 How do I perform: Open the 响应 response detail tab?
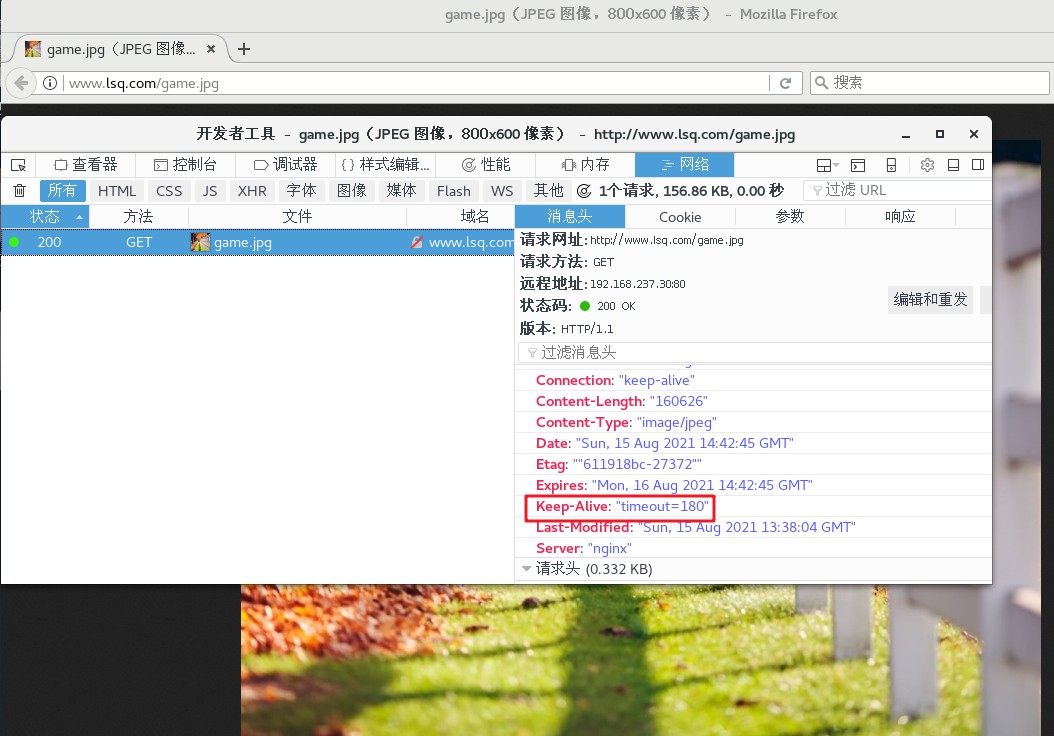point(900,216)
